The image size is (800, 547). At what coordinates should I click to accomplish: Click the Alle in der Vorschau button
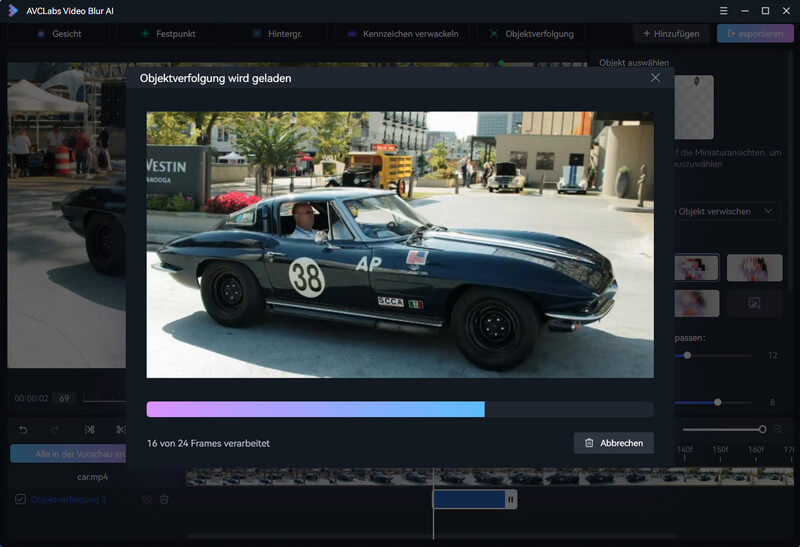click(x=68, y=454)
